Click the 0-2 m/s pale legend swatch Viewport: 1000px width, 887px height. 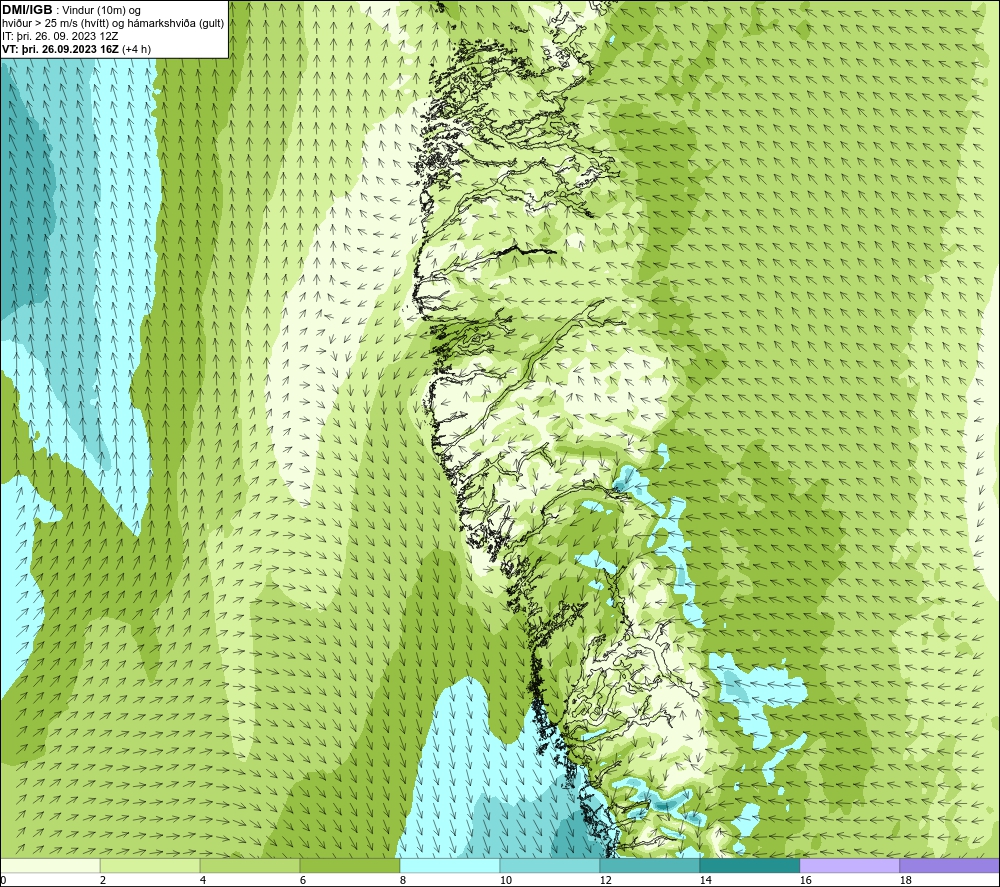50,865
